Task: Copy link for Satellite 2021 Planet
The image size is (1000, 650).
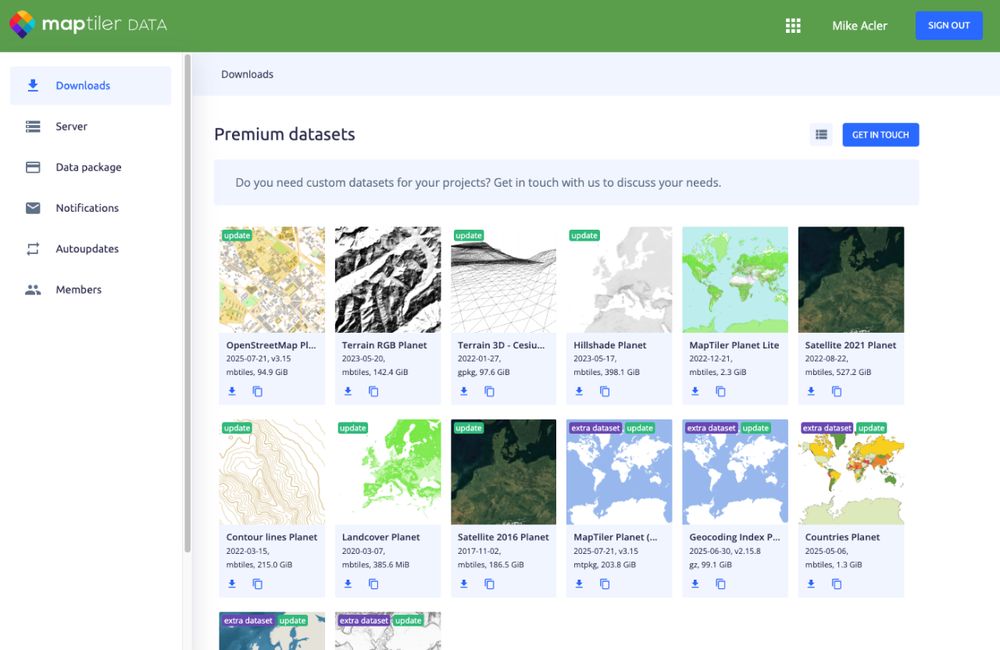Action: coord(837,391)
